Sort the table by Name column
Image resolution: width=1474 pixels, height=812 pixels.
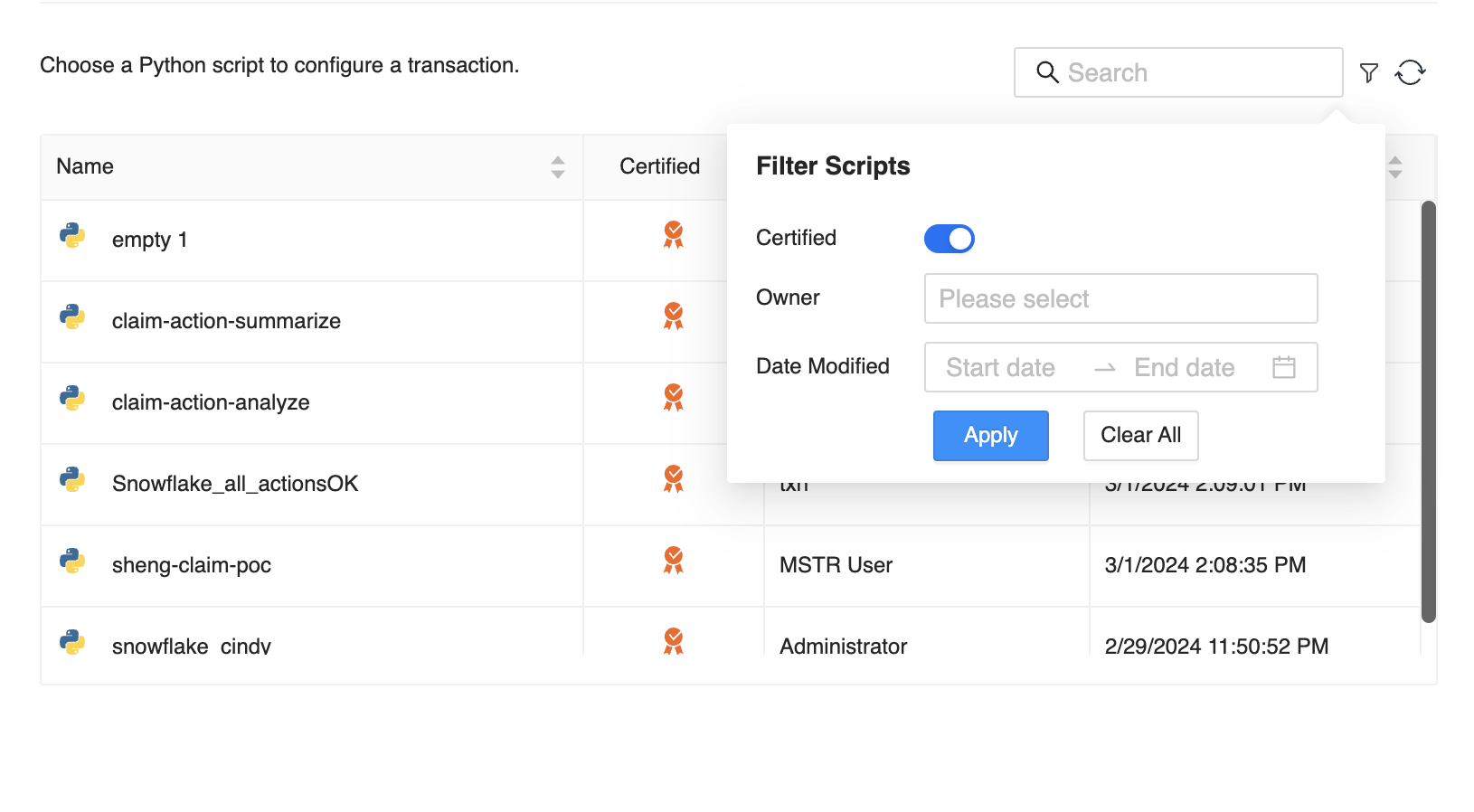[557, 166]
